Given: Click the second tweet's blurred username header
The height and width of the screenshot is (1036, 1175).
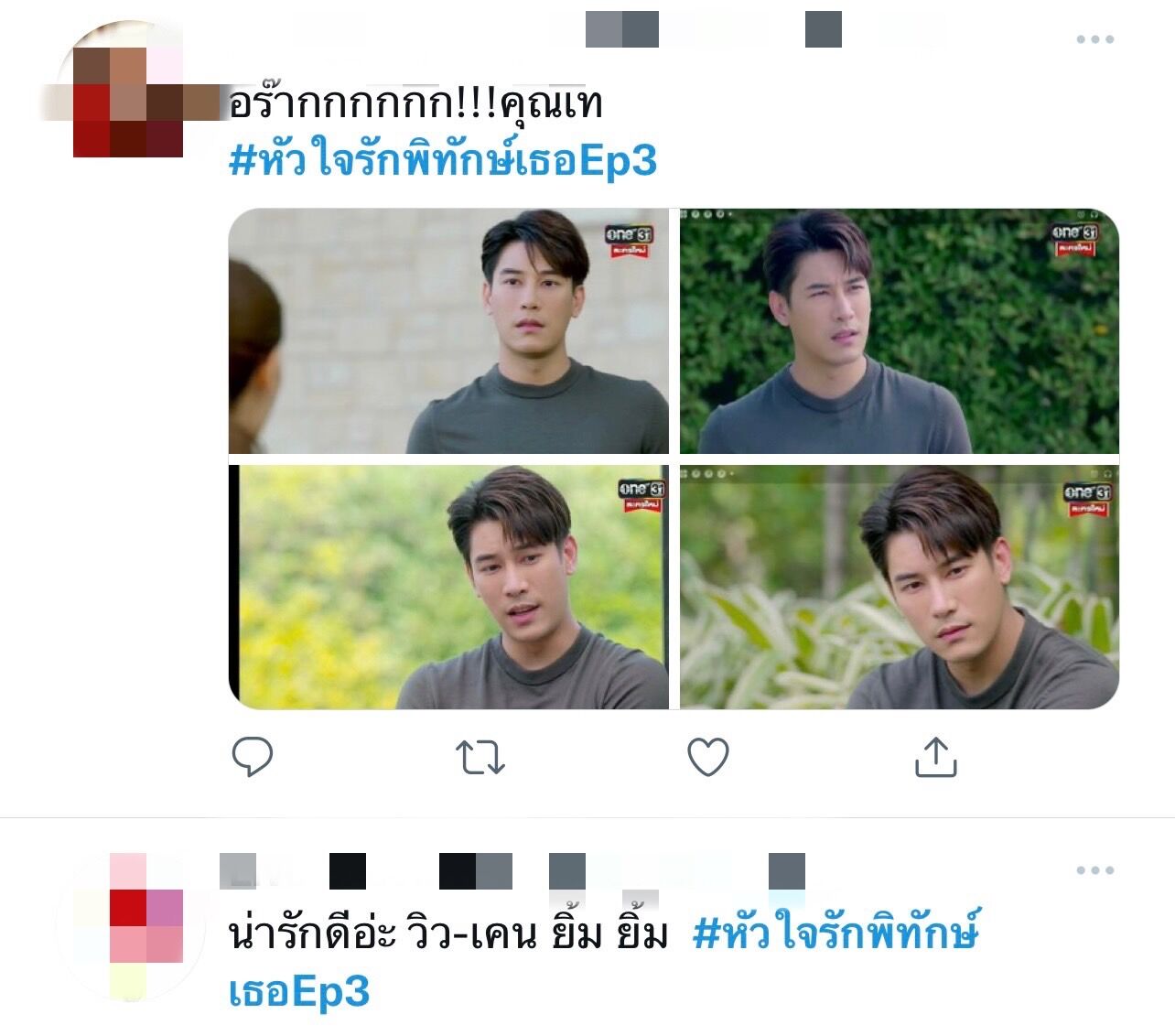Looking at the screenshot, I should tap(512, 871).
